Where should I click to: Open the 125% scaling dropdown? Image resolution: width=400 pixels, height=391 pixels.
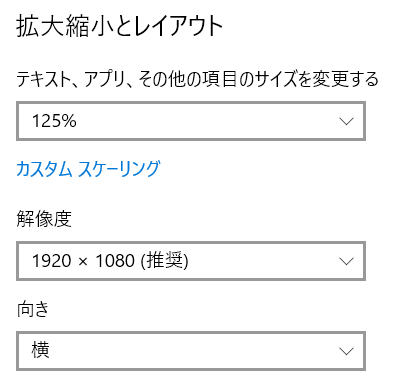point(191,121)
